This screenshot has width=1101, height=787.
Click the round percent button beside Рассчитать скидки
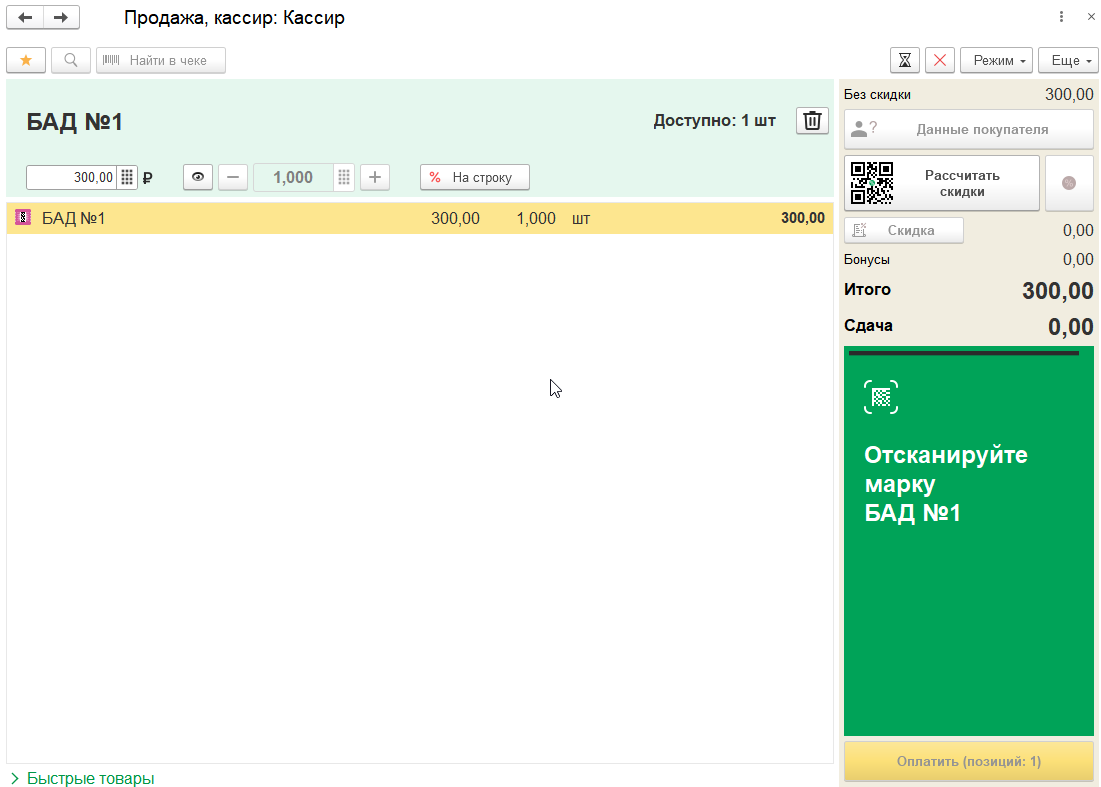click(x=1069, y=183)
